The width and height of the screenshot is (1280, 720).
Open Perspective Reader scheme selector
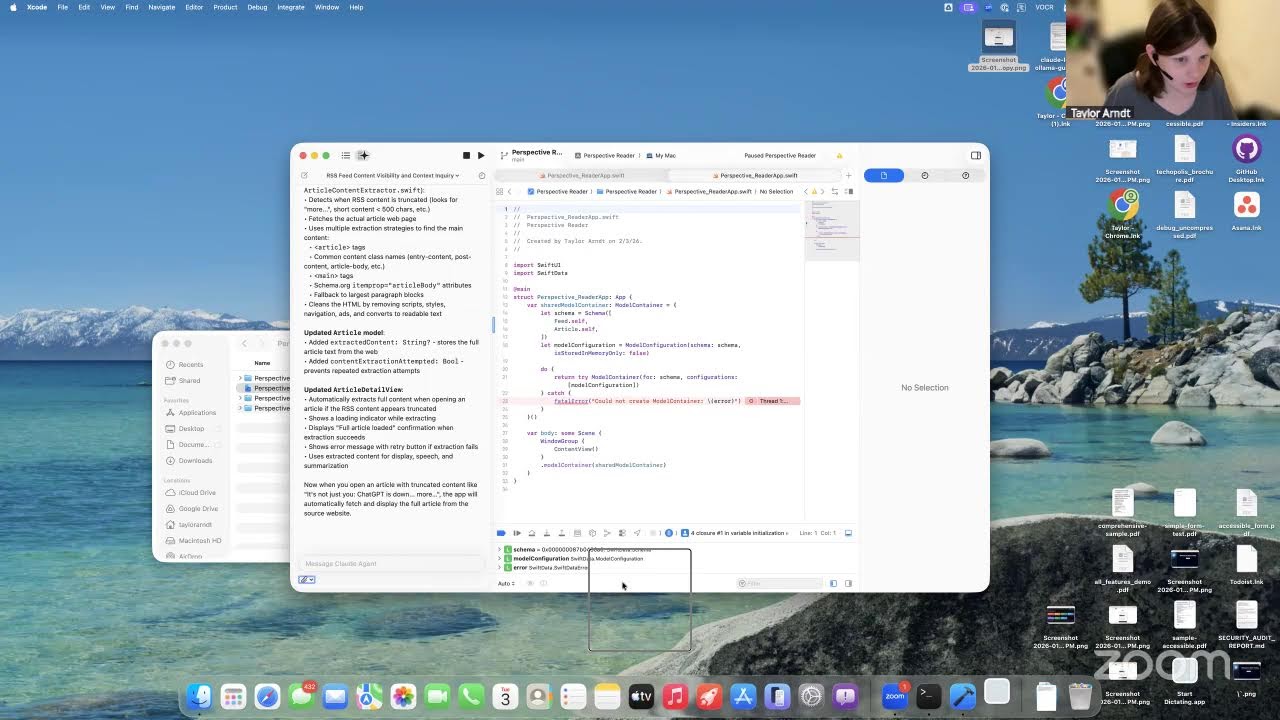click(x=606, y=155)
